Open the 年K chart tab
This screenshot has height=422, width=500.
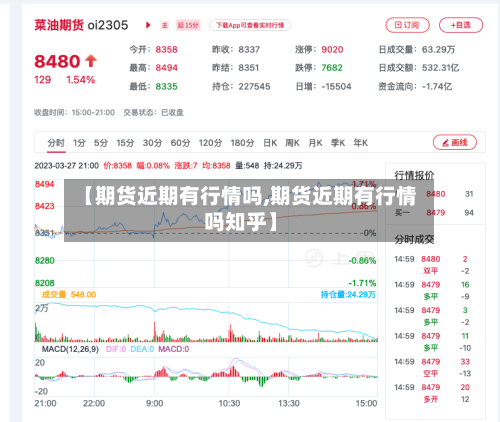(x=361, y=143)
